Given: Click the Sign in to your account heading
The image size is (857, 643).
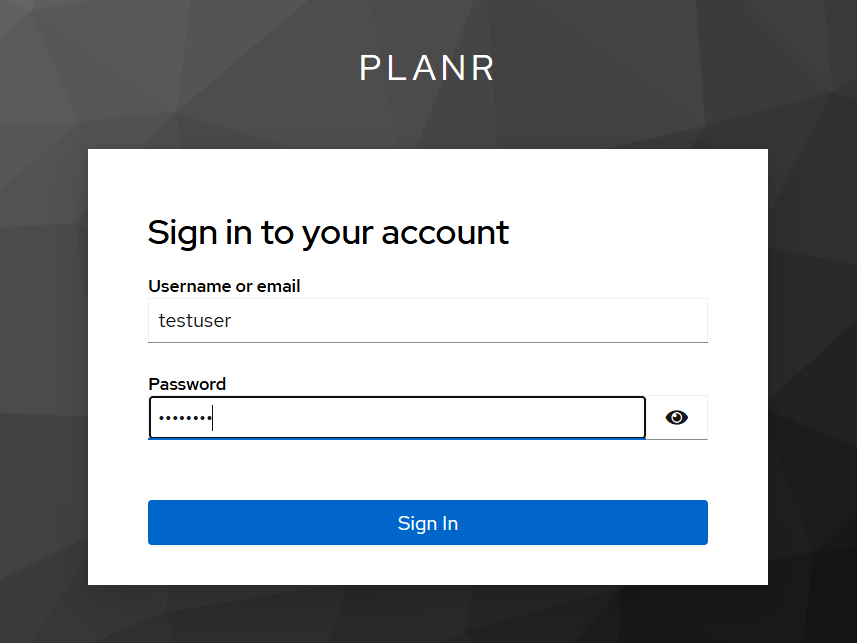Looking at the screenshot, I should [328, 232].
